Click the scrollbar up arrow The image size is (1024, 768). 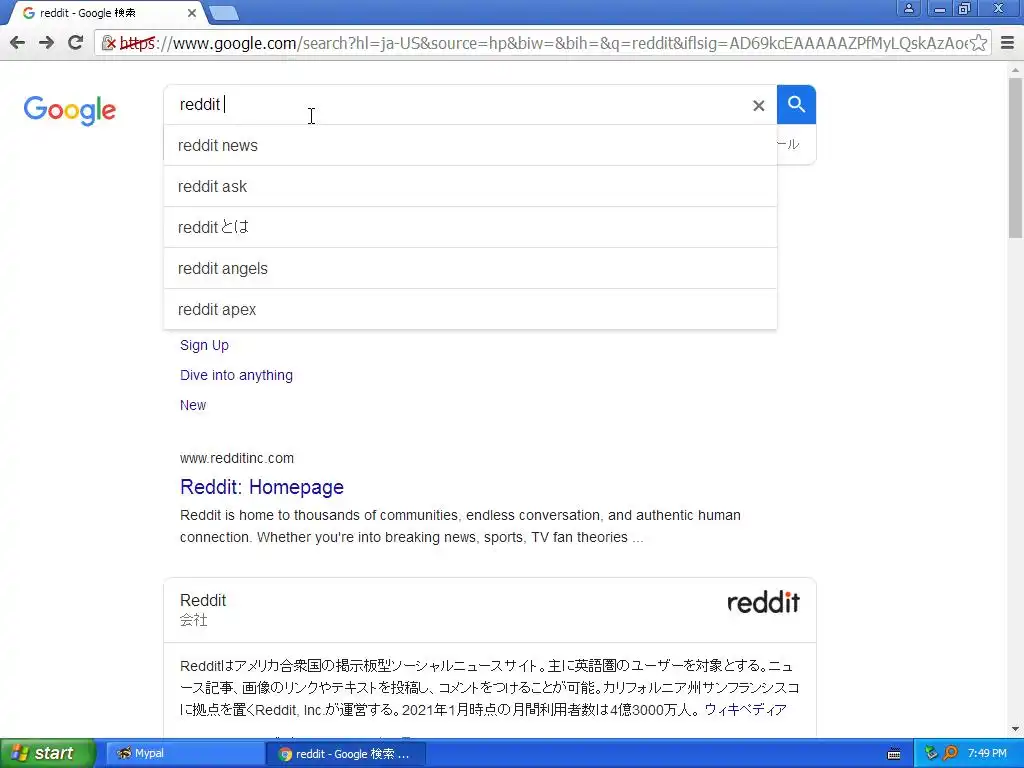(x=1016, y=69)
